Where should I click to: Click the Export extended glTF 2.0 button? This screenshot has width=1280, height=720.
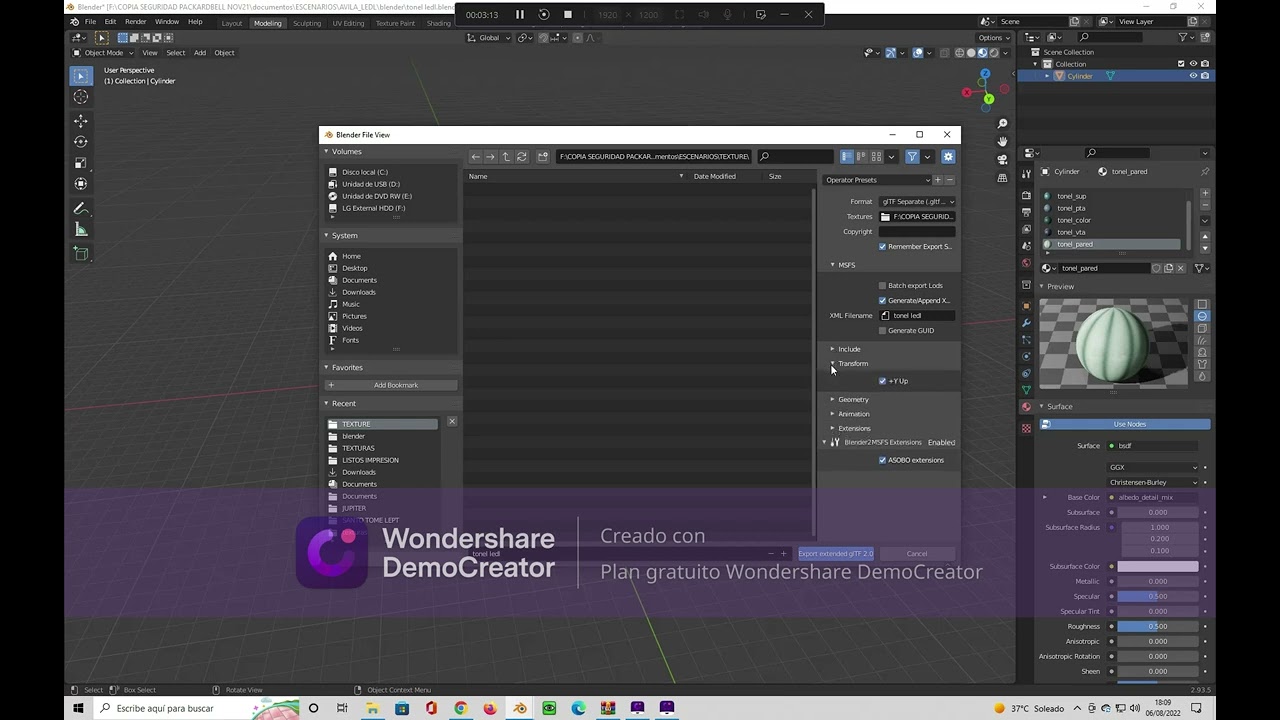point(835,553)
